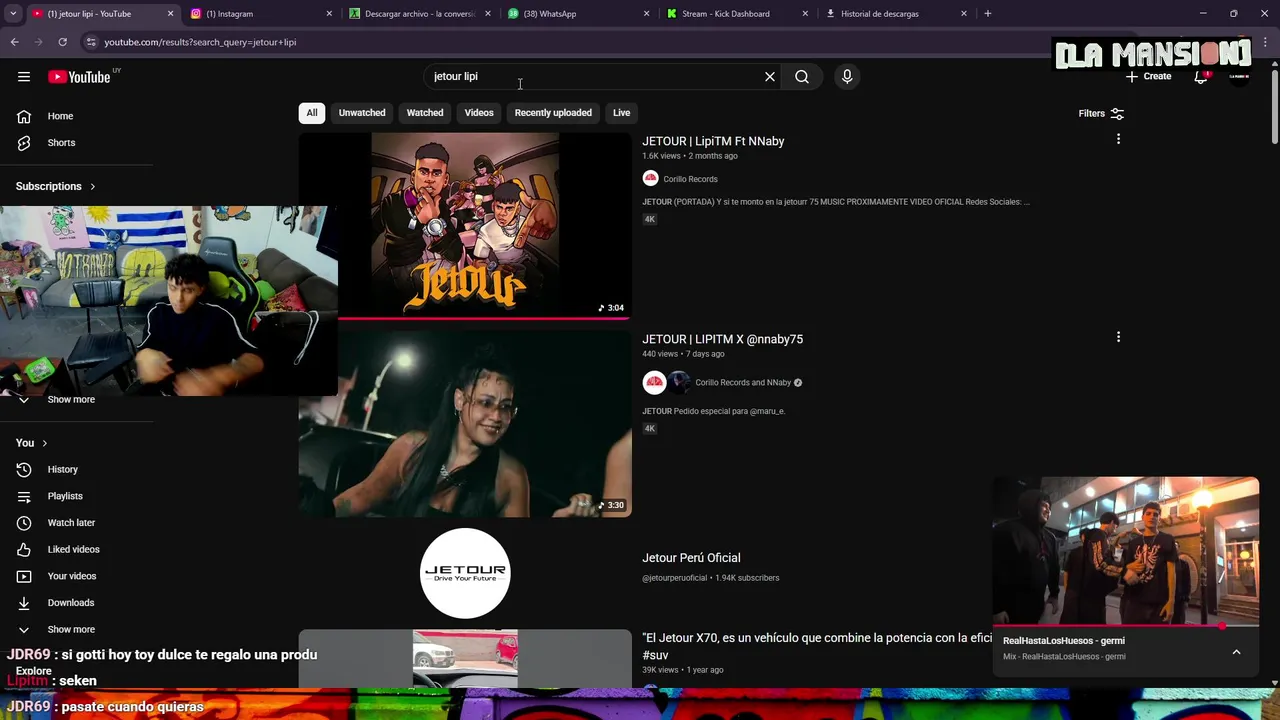Click the browser address bar URL
The height and width of the screenshot is (720, 1280).
pyautogui.click(x=200, y=42)
